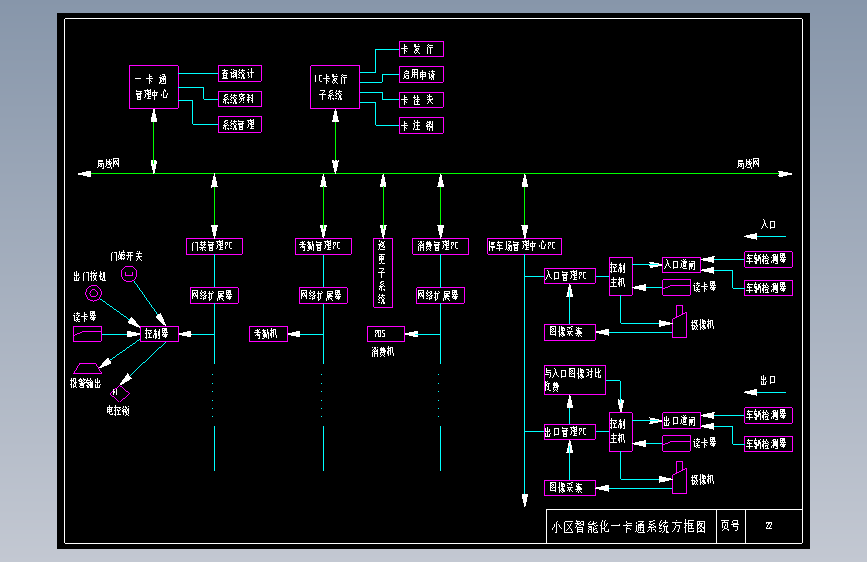The image size is (867, 562).
Task: Click the 入口 direction arrow
Action: pyautogui.click(x=765, y=236)
